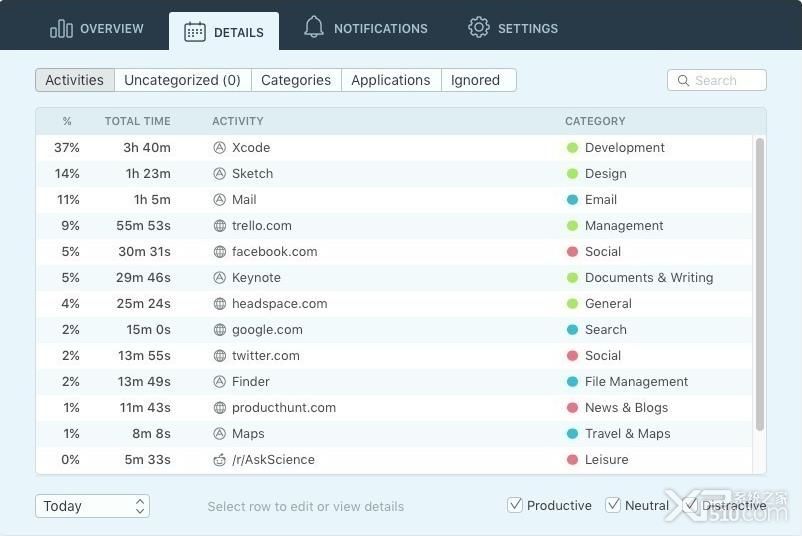Click the globe icon next to facebook.com
This screenshot has height=536, width=802.
[219, 252]
